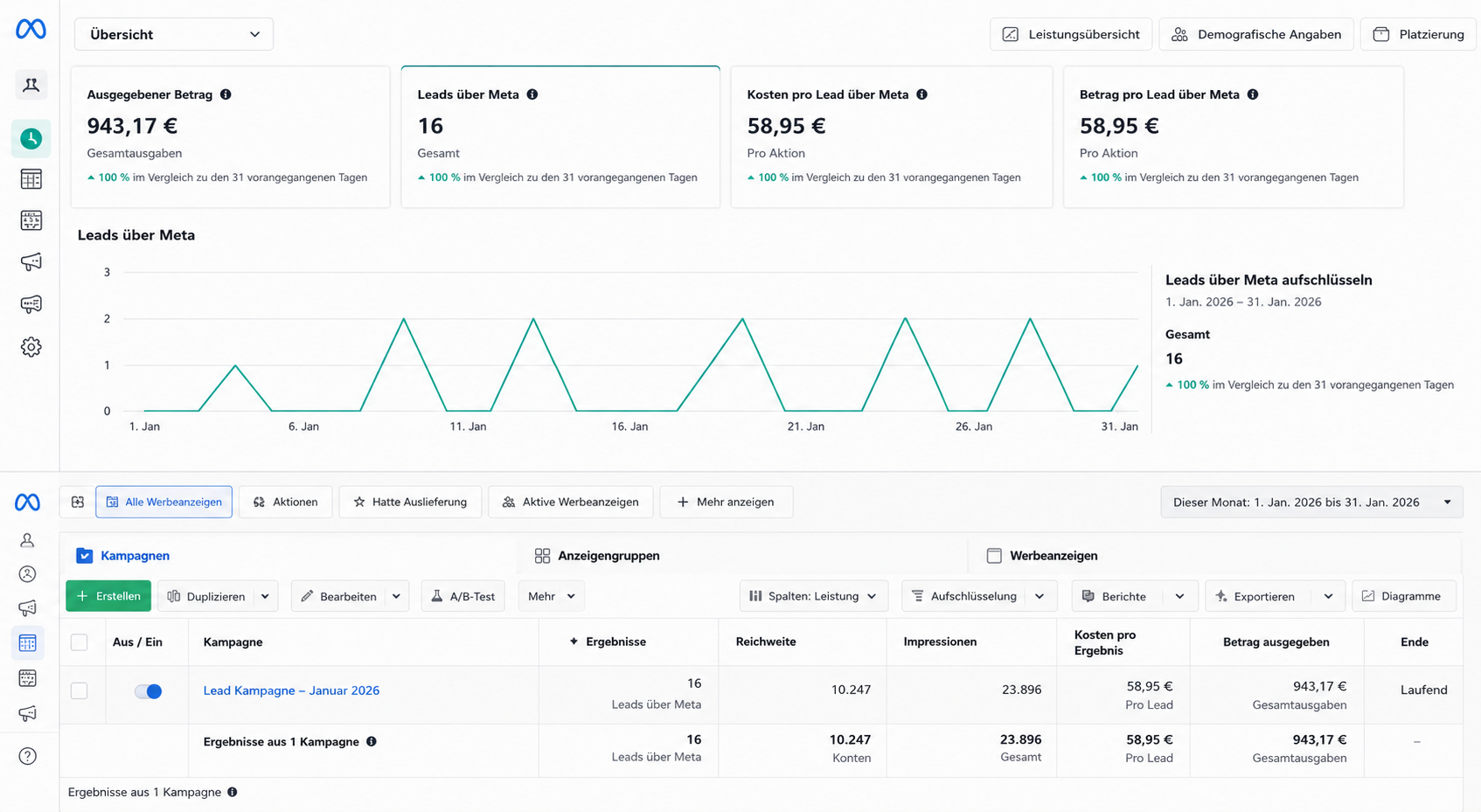Screen dimensions: 1481x812
Task: Open the Mehr dropdown
Action: point(551,596)
